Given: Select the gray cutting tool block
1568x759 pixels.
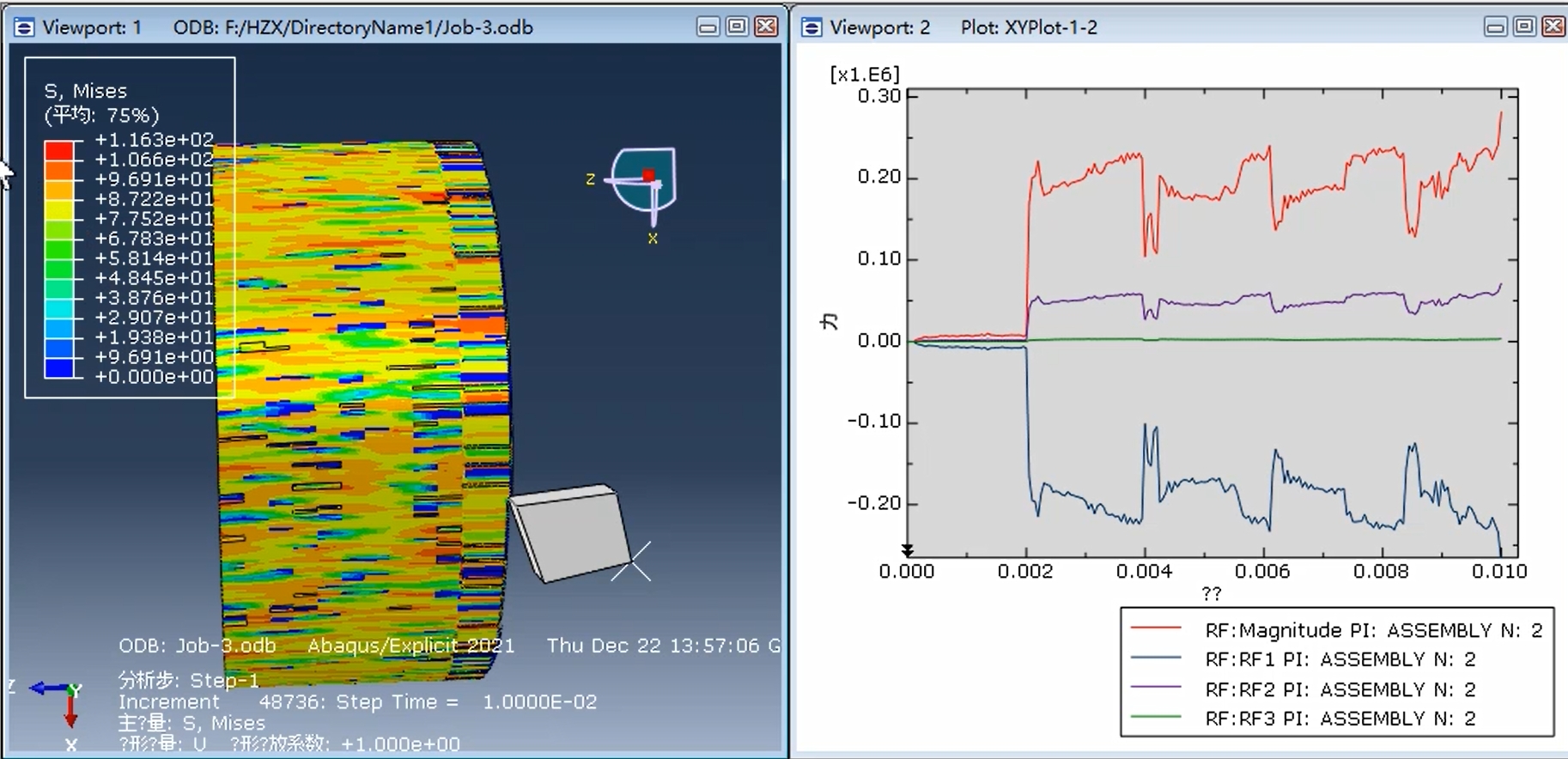Looking at the screenshot, I should [571, 533].
